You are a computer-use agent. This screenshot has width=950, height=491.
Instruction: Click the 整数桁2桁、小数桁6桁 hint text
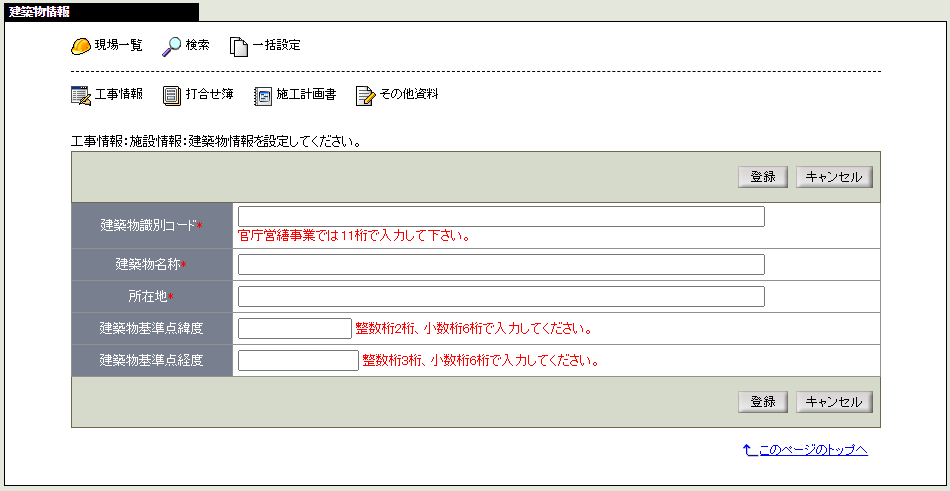click(473, 329)
